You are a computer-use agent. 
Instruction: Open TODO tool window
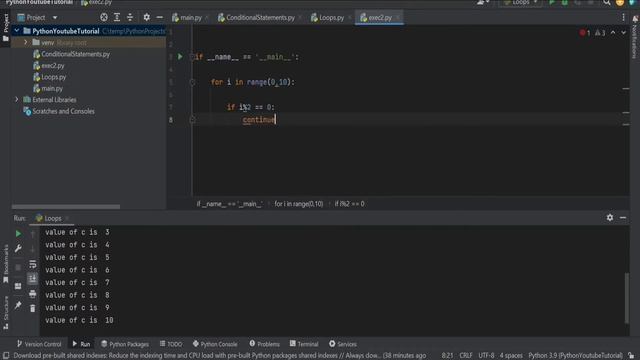tap(171, 344)
